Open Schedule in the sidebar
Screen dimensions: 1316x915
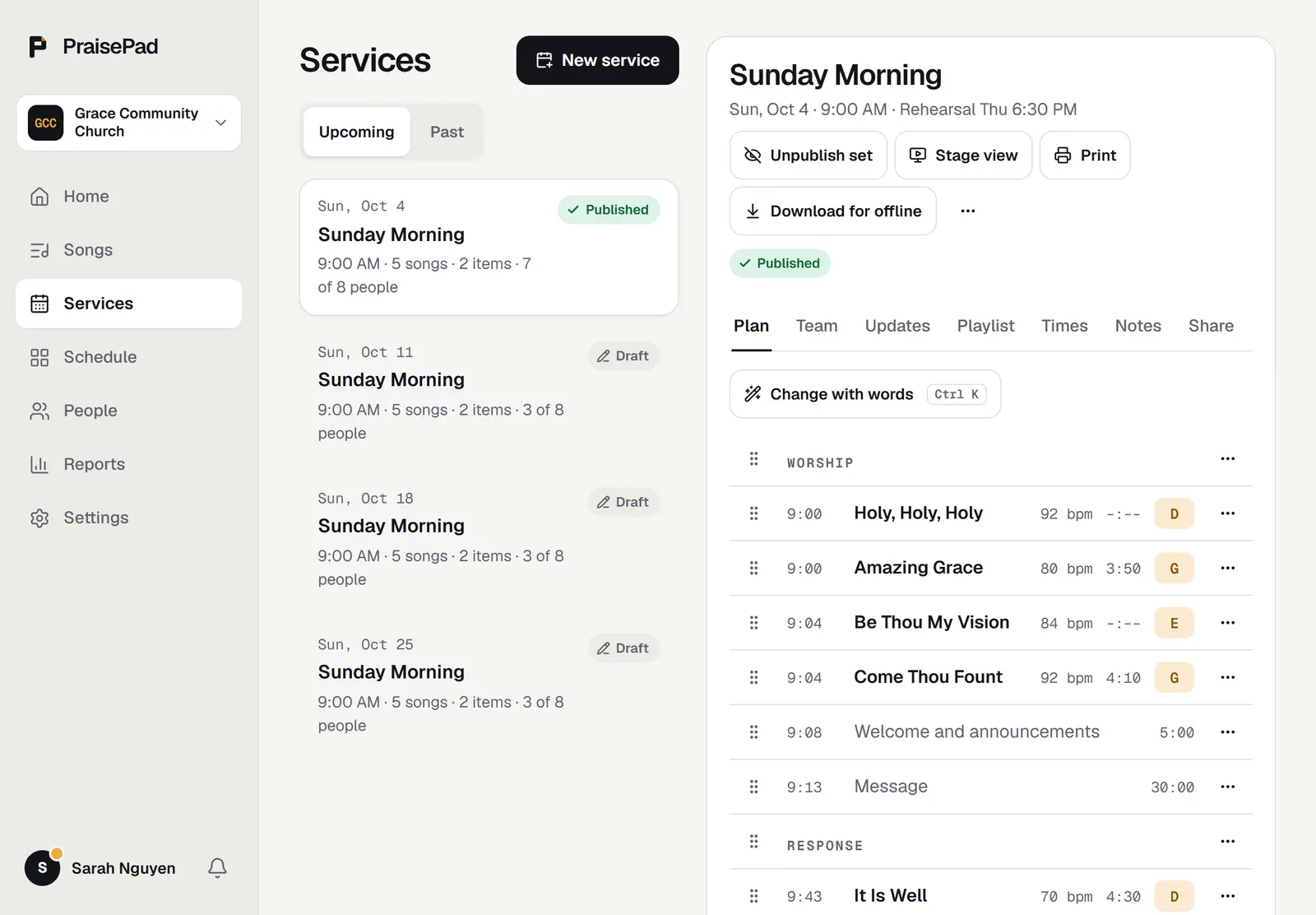[x=128, y=357]
